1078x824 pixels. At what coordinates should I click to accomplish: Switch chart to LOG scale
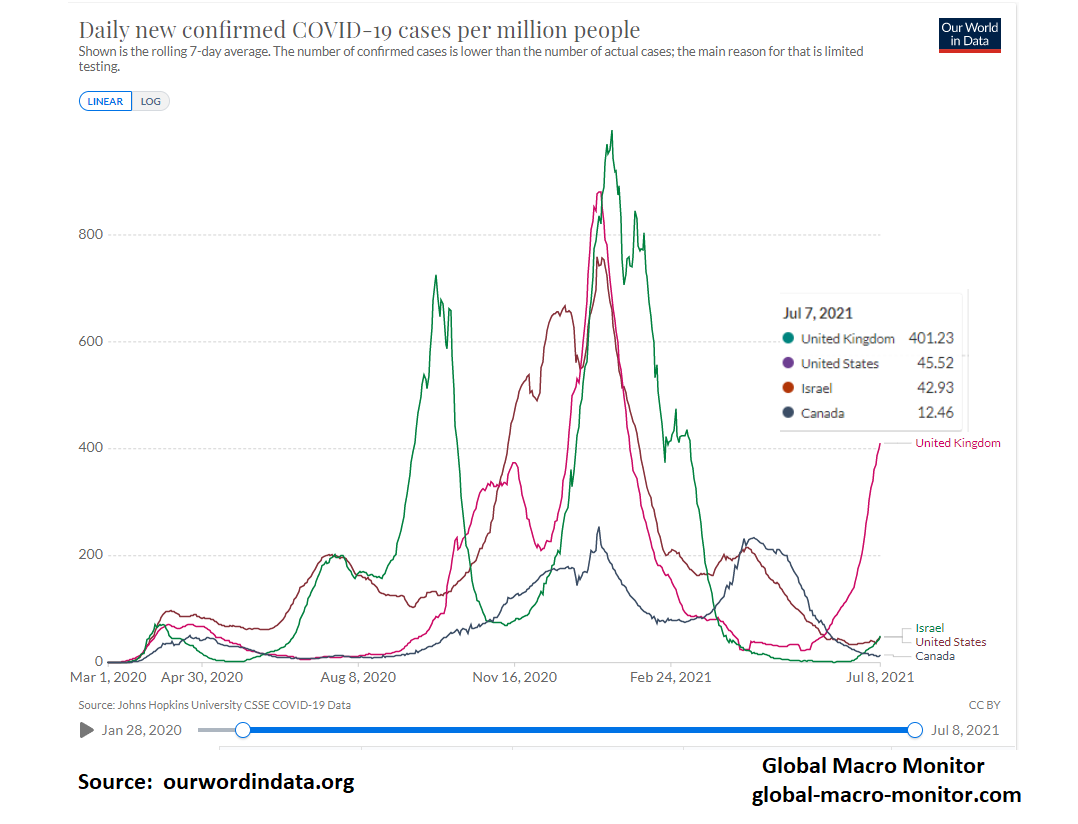pos(151,101)
